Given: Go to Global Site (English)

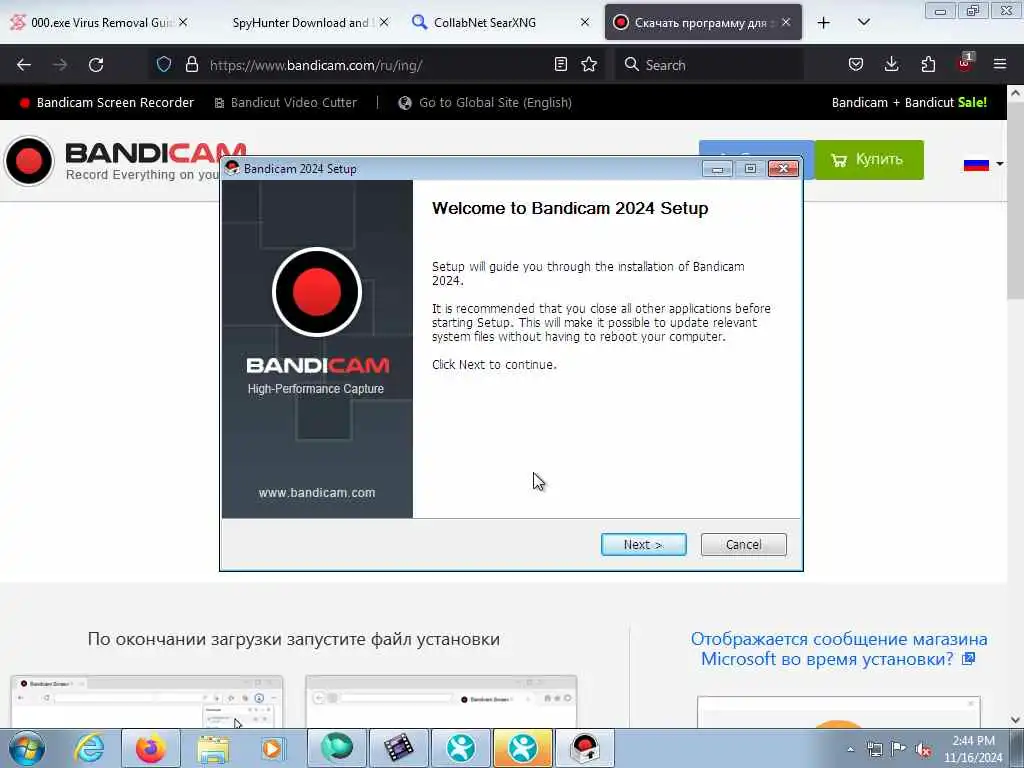Looking at the screenshot, I should [485, 103].
